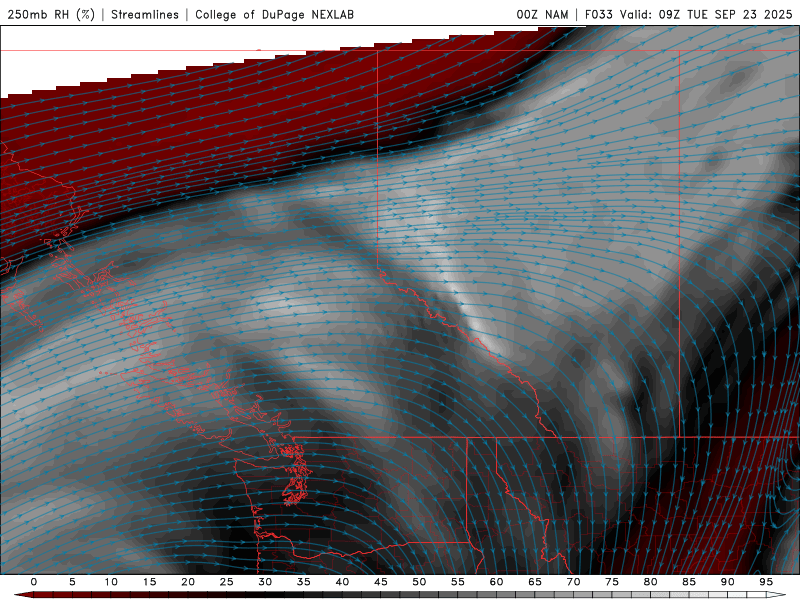
Task: Select the colorbar label '55'
Action: click(458, 582)
